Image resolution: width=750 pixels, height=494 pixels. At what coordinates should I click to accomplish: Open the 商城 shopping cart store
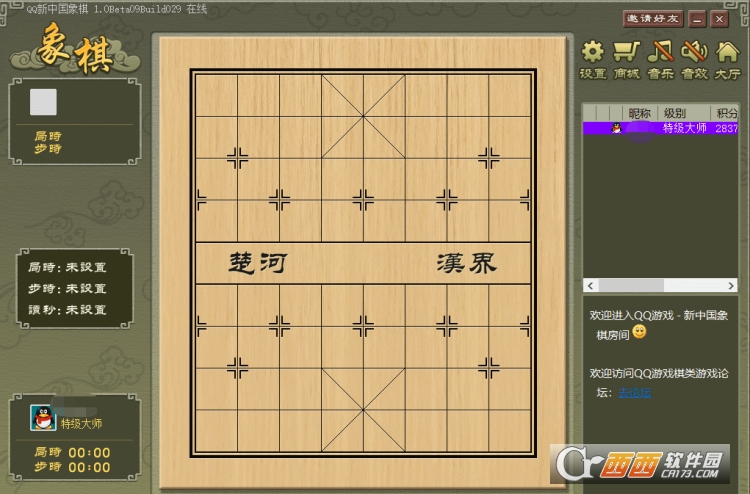626,57
